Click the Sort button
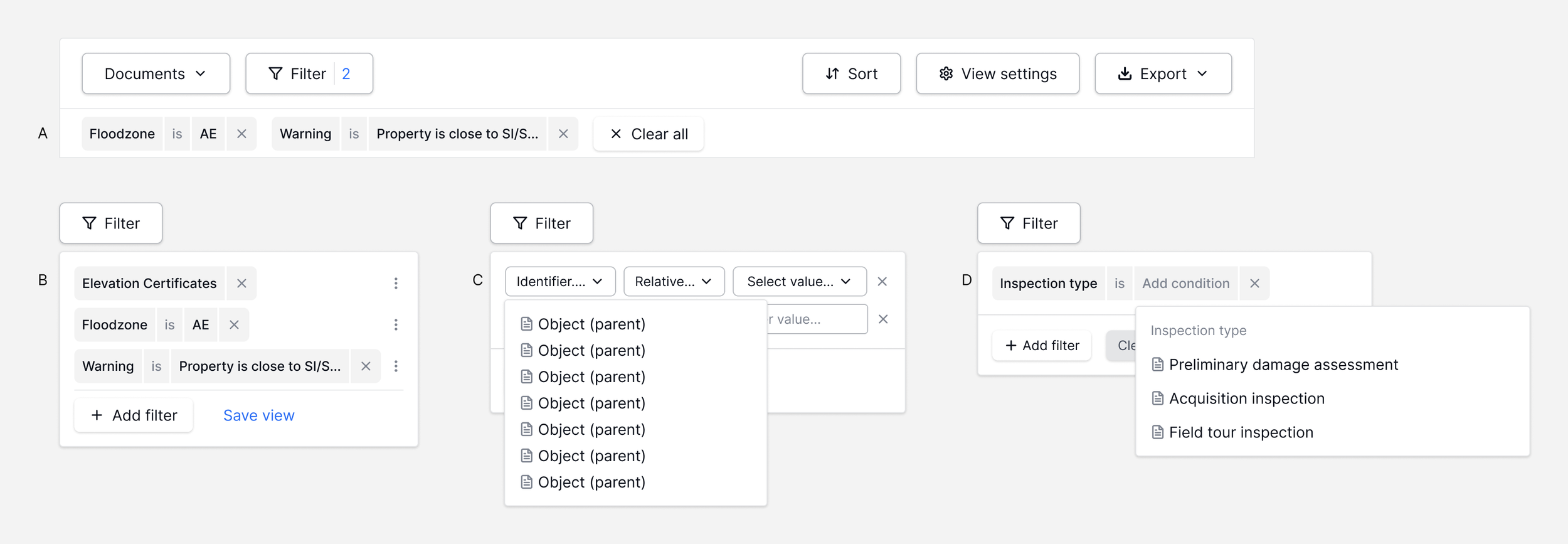The height and width of the screenshot is (544, 1568). 851,74
